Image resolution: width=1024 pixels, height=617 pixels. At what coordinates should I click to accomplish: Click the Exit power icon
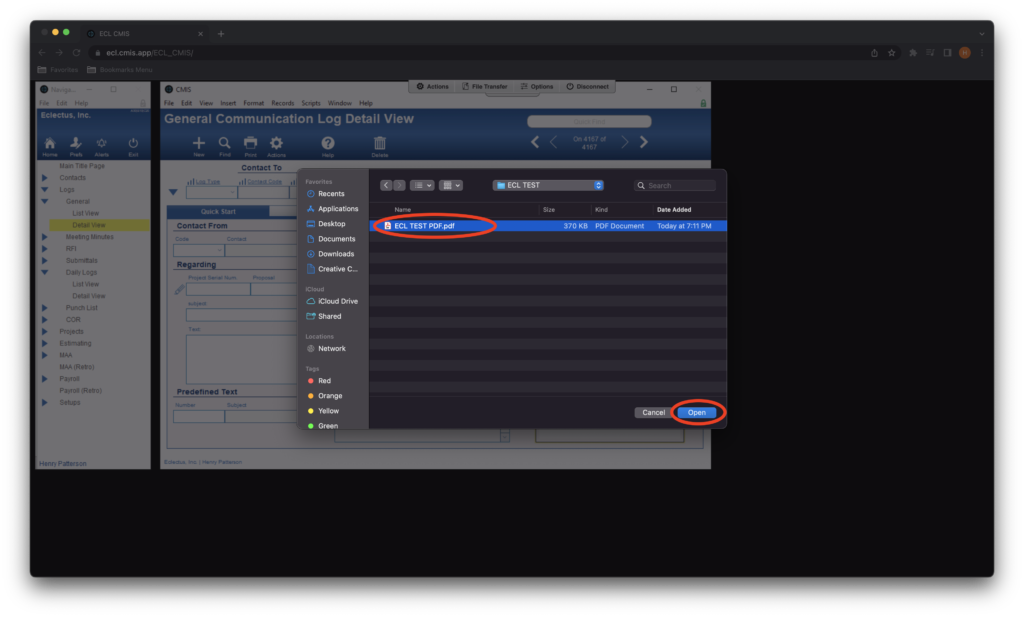click(x=133, y=144)
